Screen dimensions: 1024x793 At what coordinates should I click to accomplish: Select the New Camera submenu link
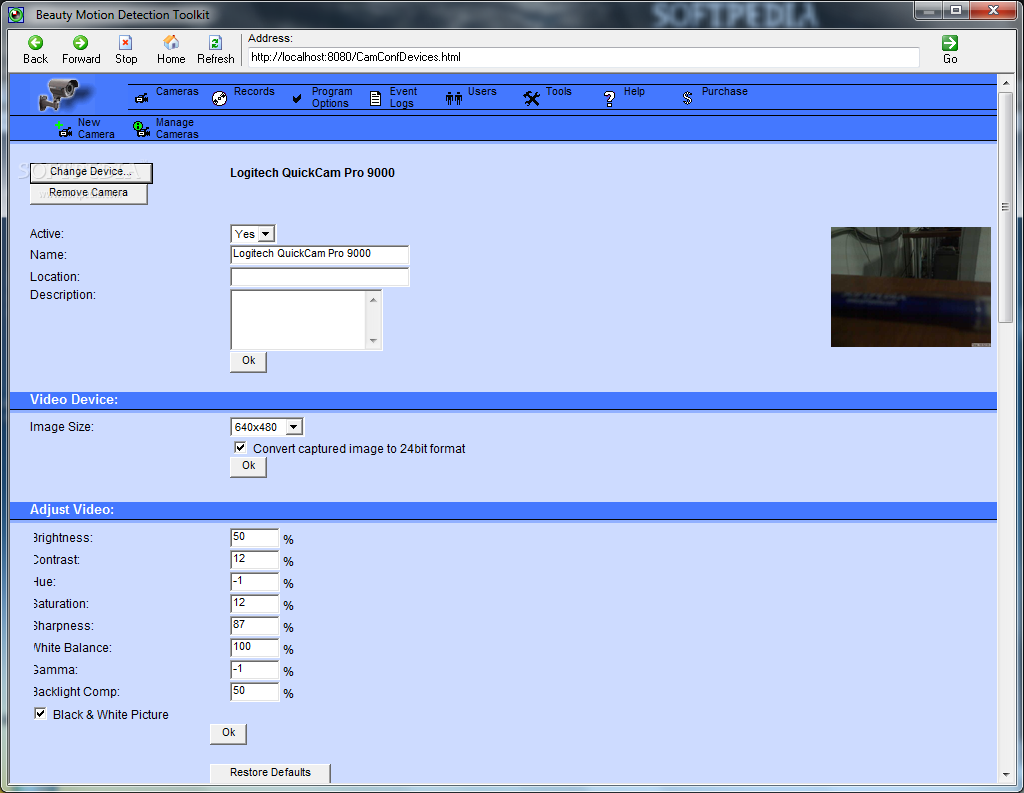pos(96,128)
